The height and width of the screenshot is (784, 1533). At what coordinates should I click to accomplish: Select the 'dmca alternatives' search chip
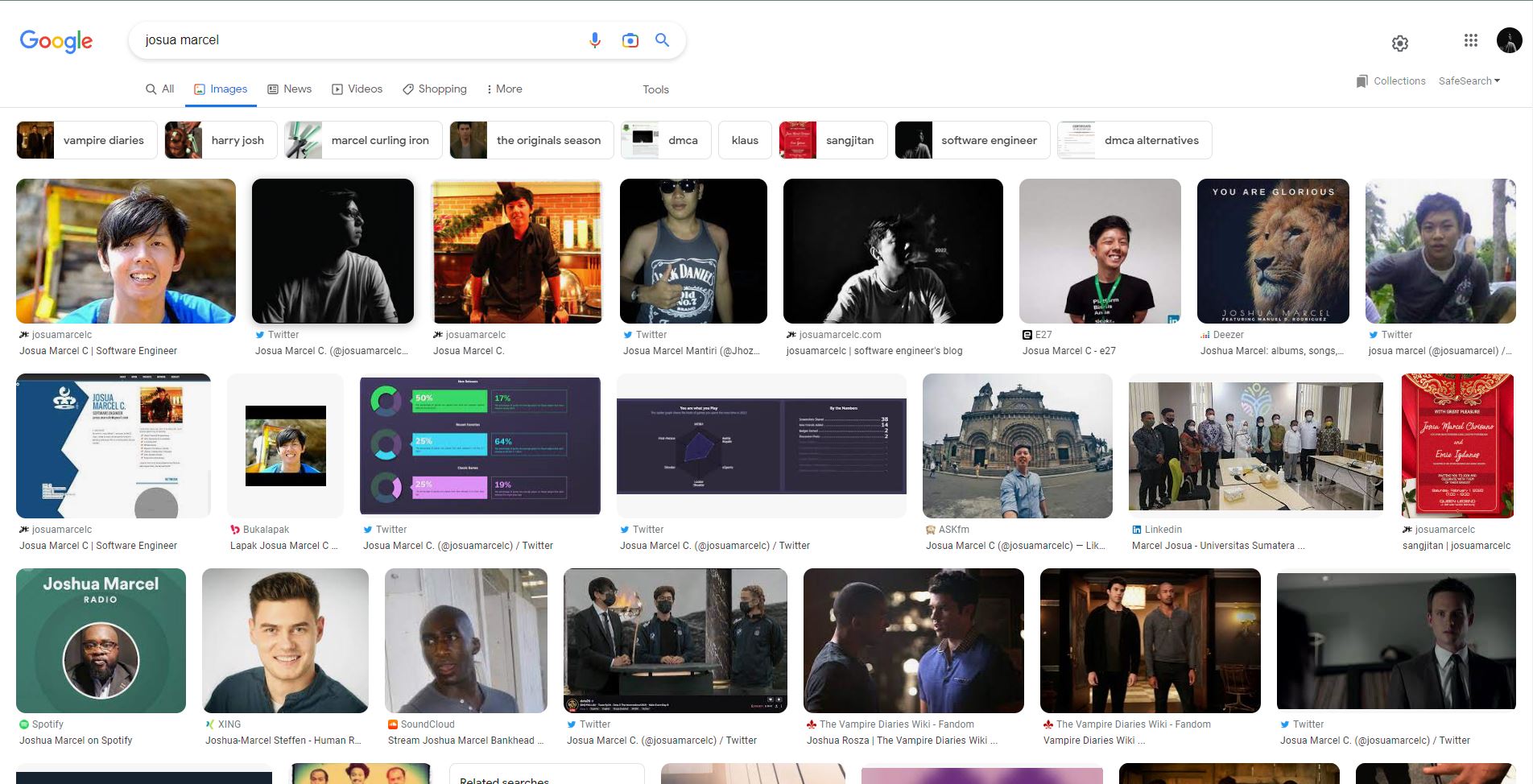tap(1134, 139)
